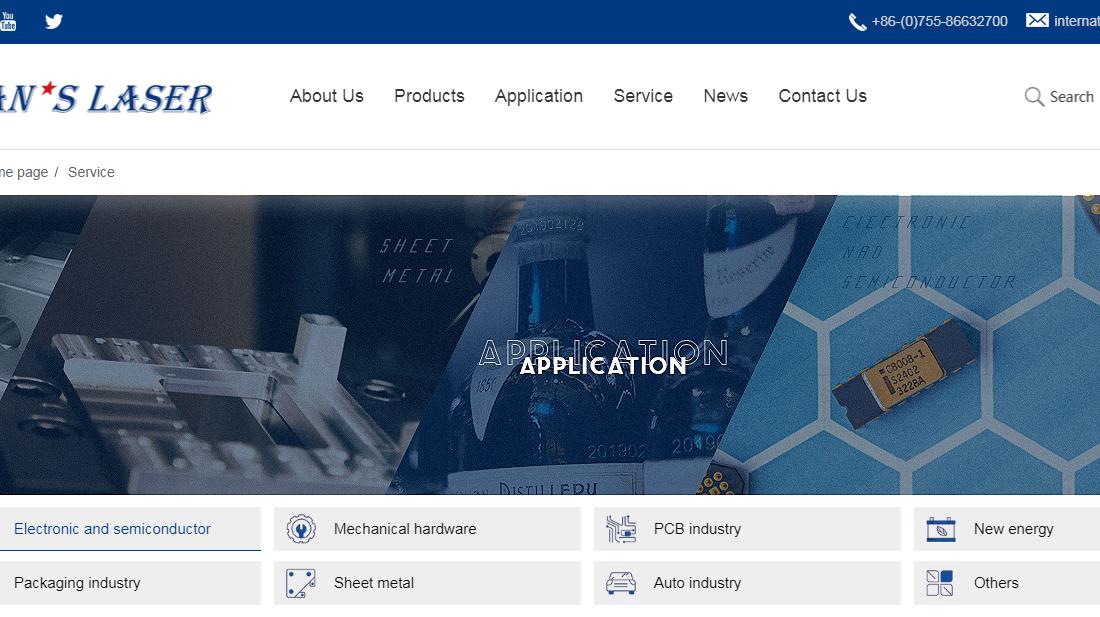This screenshot has height=617, width=1100.
Task: Select the Others category
Action: [x=1007, y=583]
